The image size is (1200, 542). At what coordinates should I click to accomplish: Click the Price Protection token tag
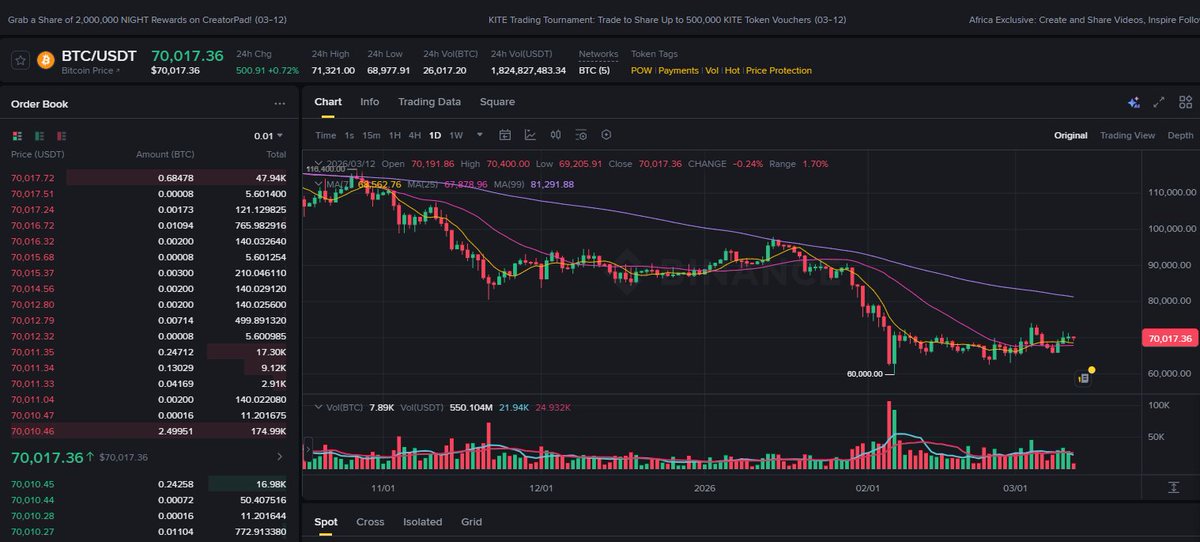(x=779, y=70)
